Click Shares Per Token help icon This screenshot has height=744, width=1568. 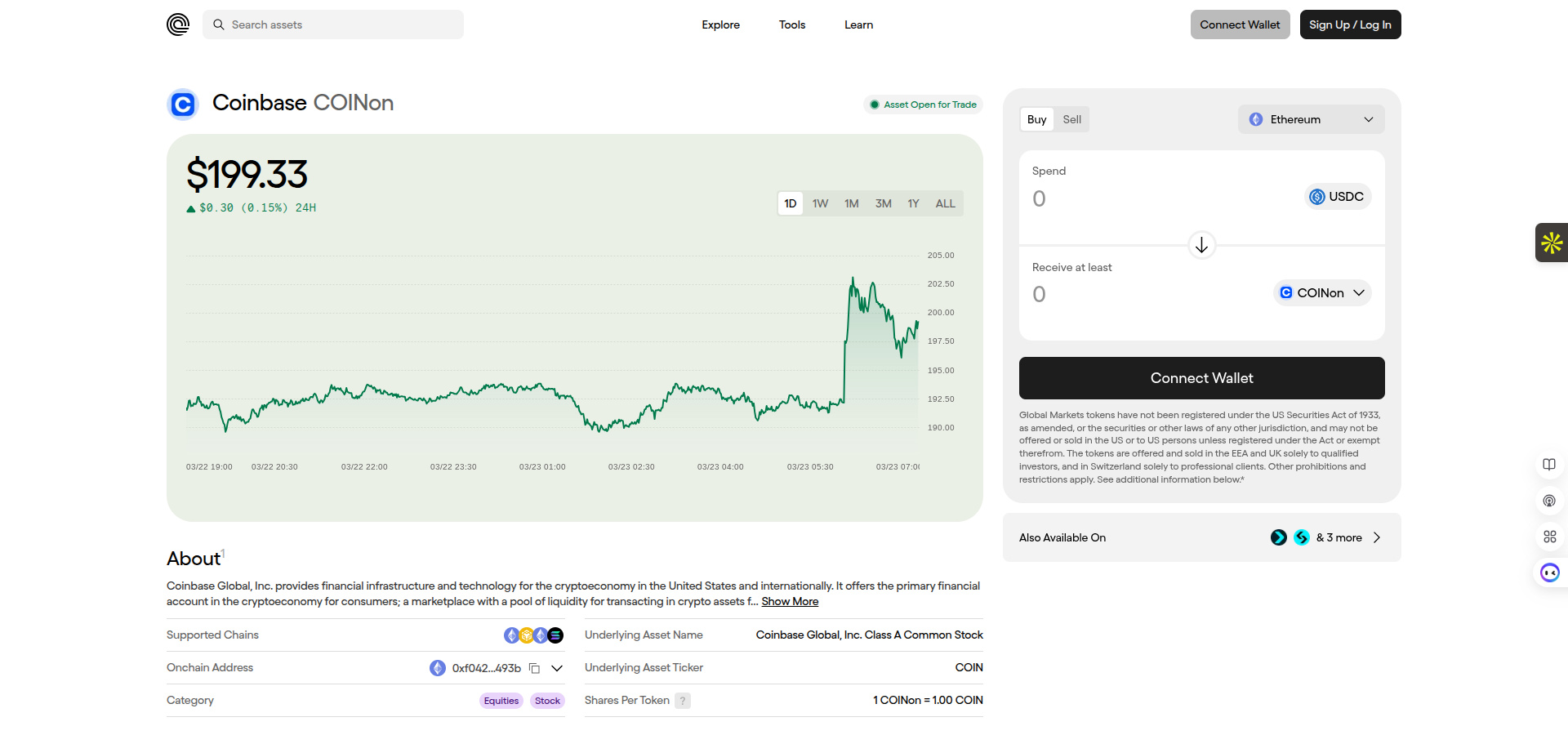(x=683, y=701)
